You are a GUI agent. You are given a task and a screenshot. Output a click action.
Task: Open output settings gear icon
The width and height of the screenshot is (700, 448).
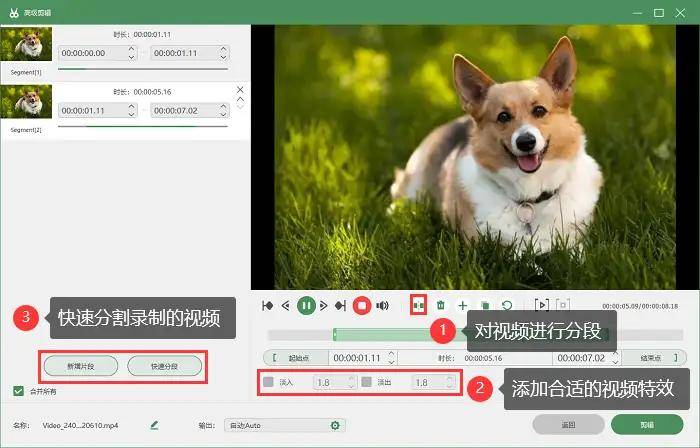(335, 425)
